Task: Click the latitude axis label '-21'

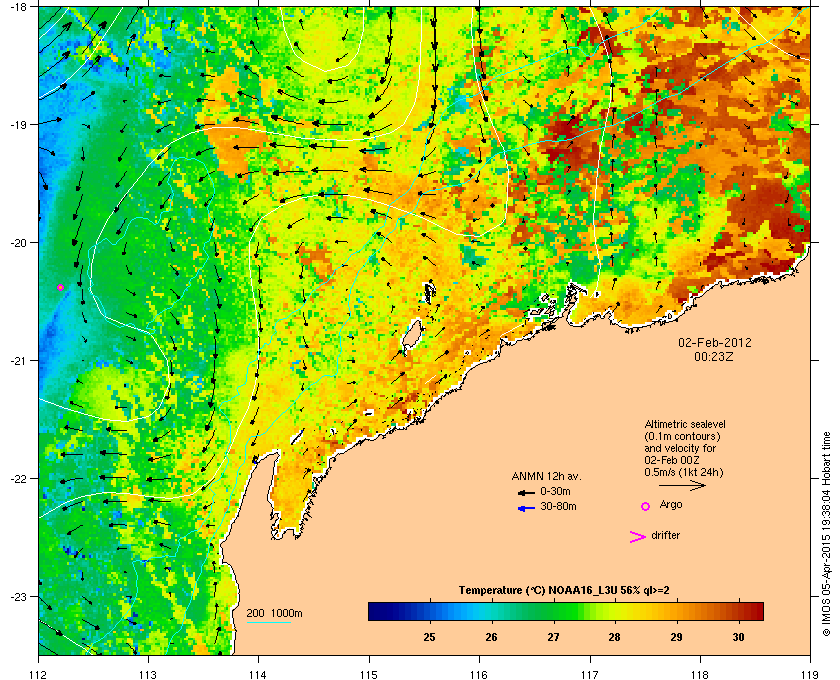Action: click(19, 361)
